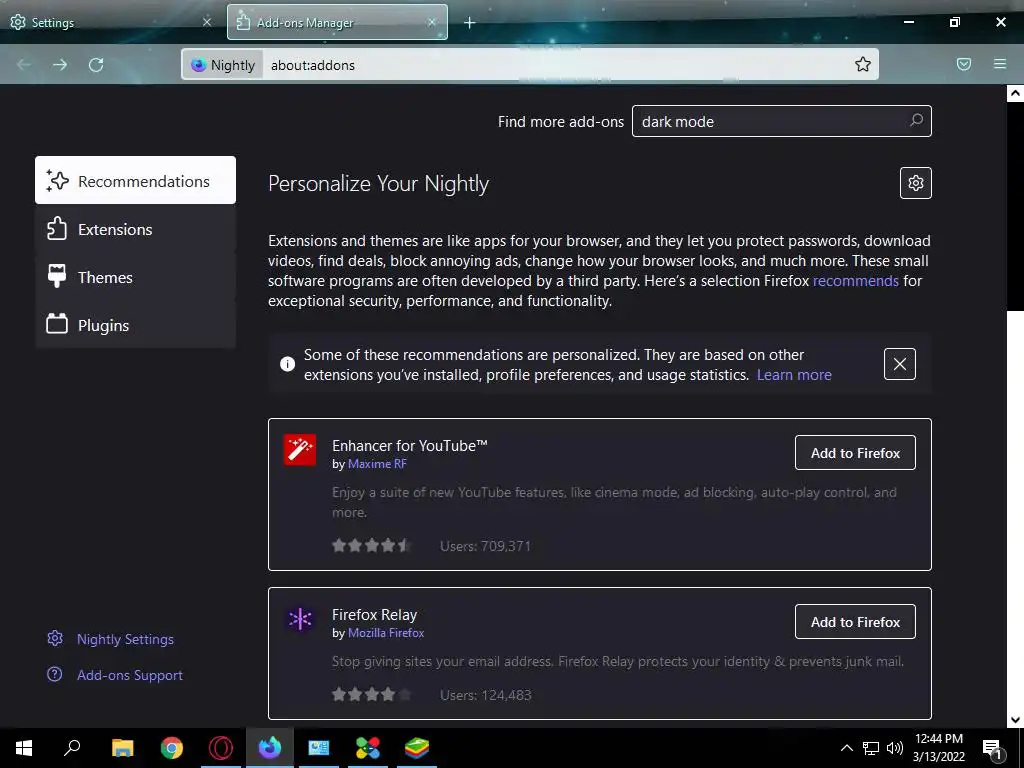This screenshot has width=1024, height=768.
Task: Open the Extensions category
Action: click(x=135, y=229)
